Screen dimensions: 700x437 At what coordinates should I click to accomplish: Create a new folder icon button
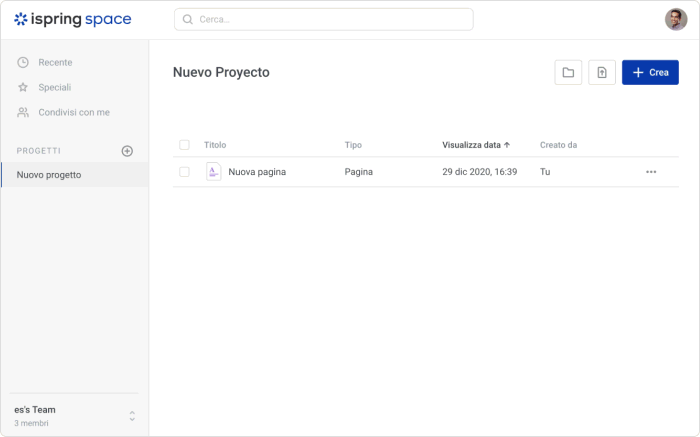click(x=568, y=72)
